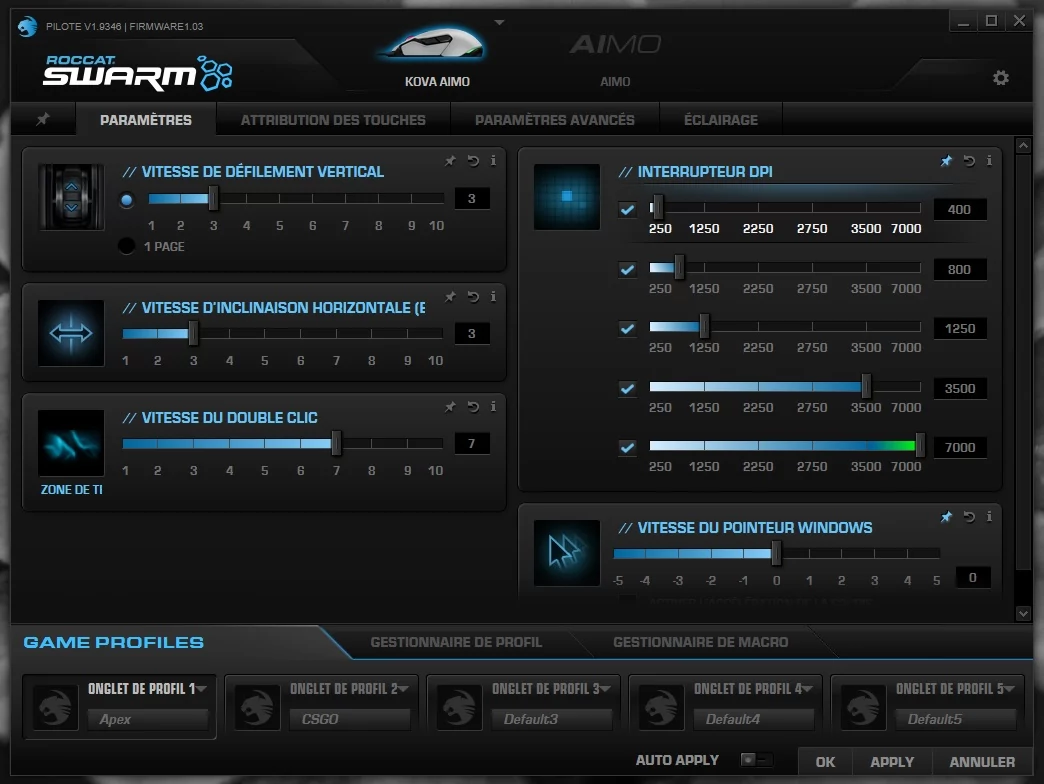This screenshot has width=1044, height=784.
Task: Select the 1 PAGE radio button
Action: pyautogui.click(x=127, y=246)
